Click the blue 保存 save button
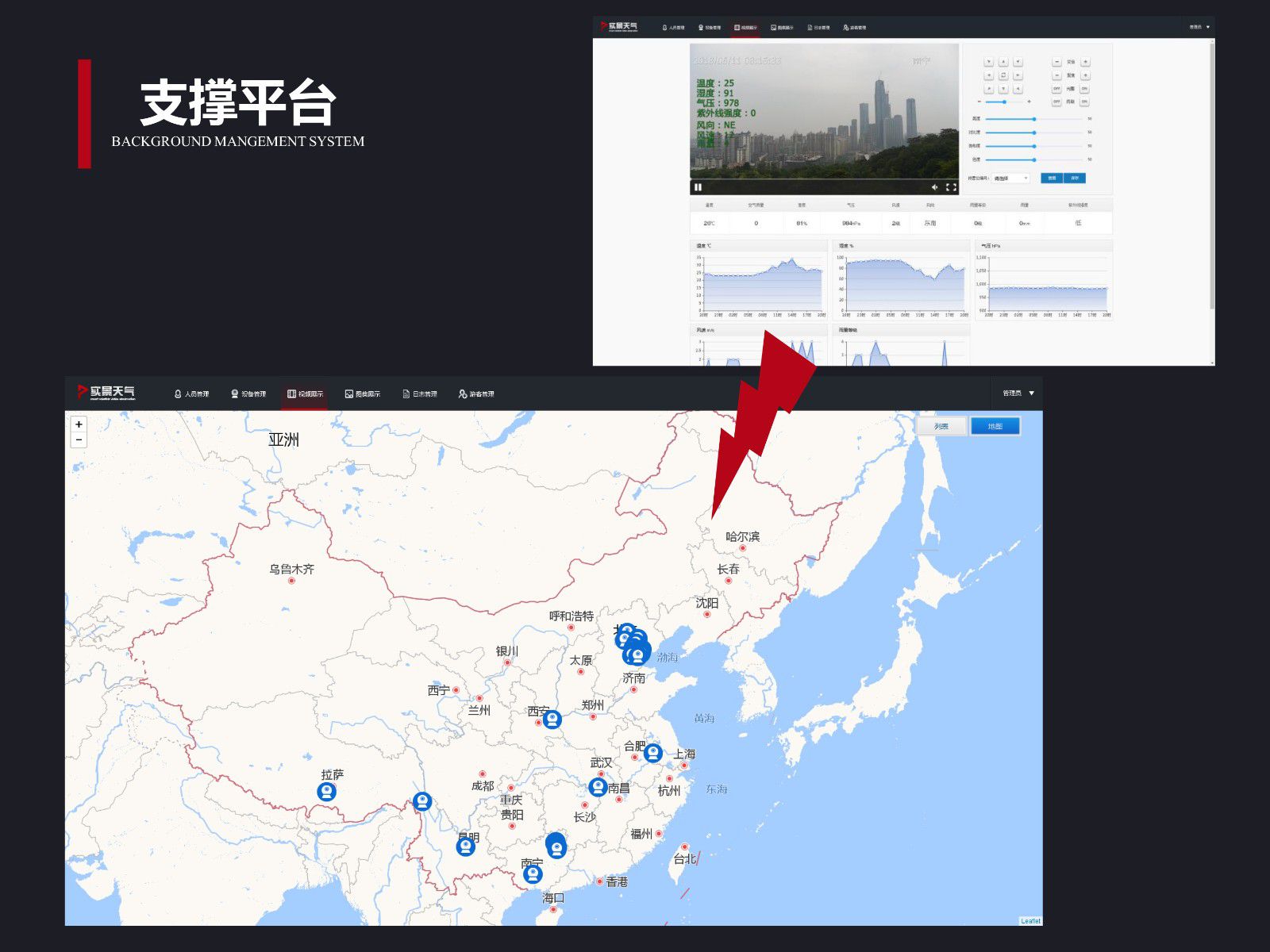The image size is (1270, 952). tap(1075, 178)
